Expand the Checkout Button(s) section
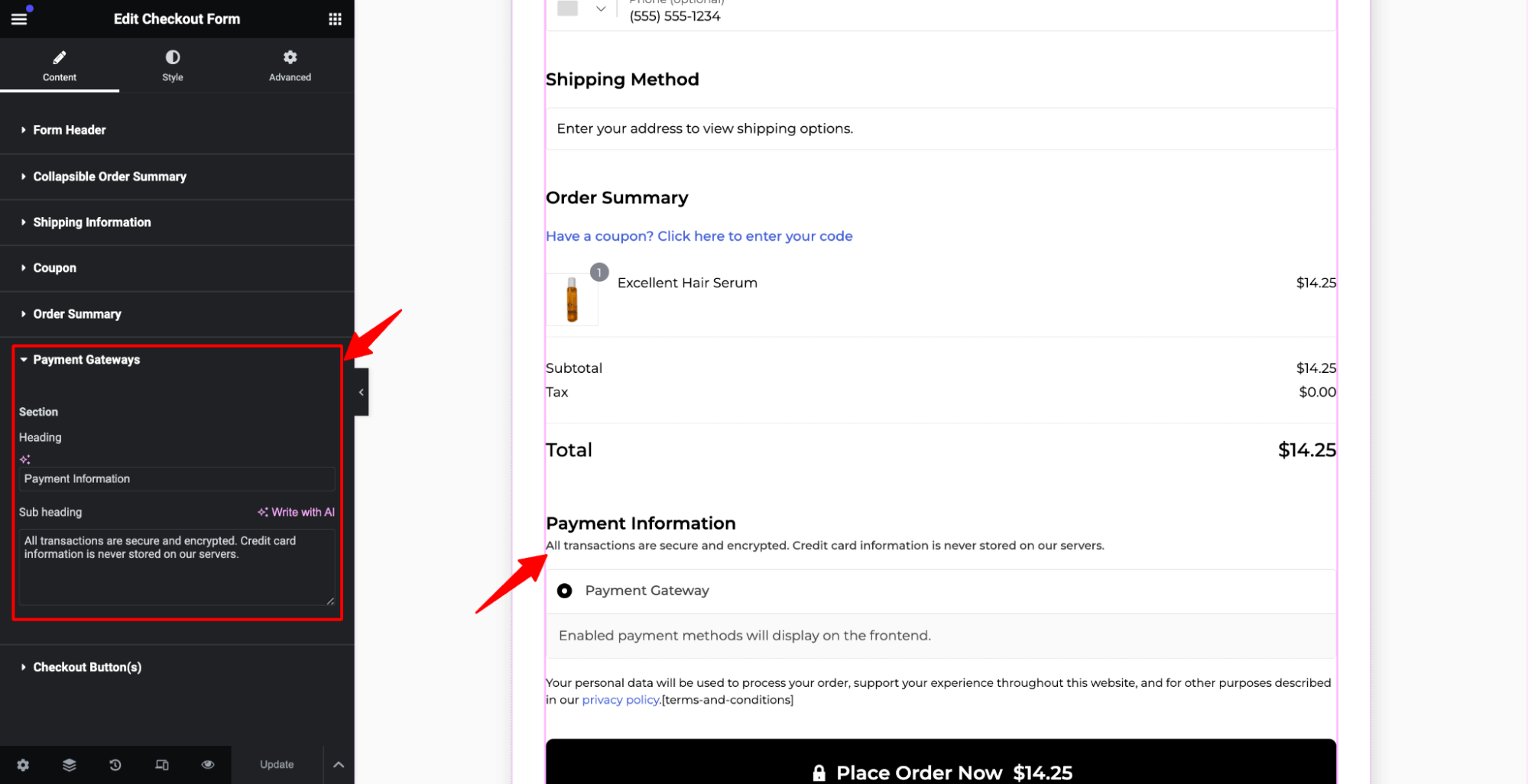 86,666
